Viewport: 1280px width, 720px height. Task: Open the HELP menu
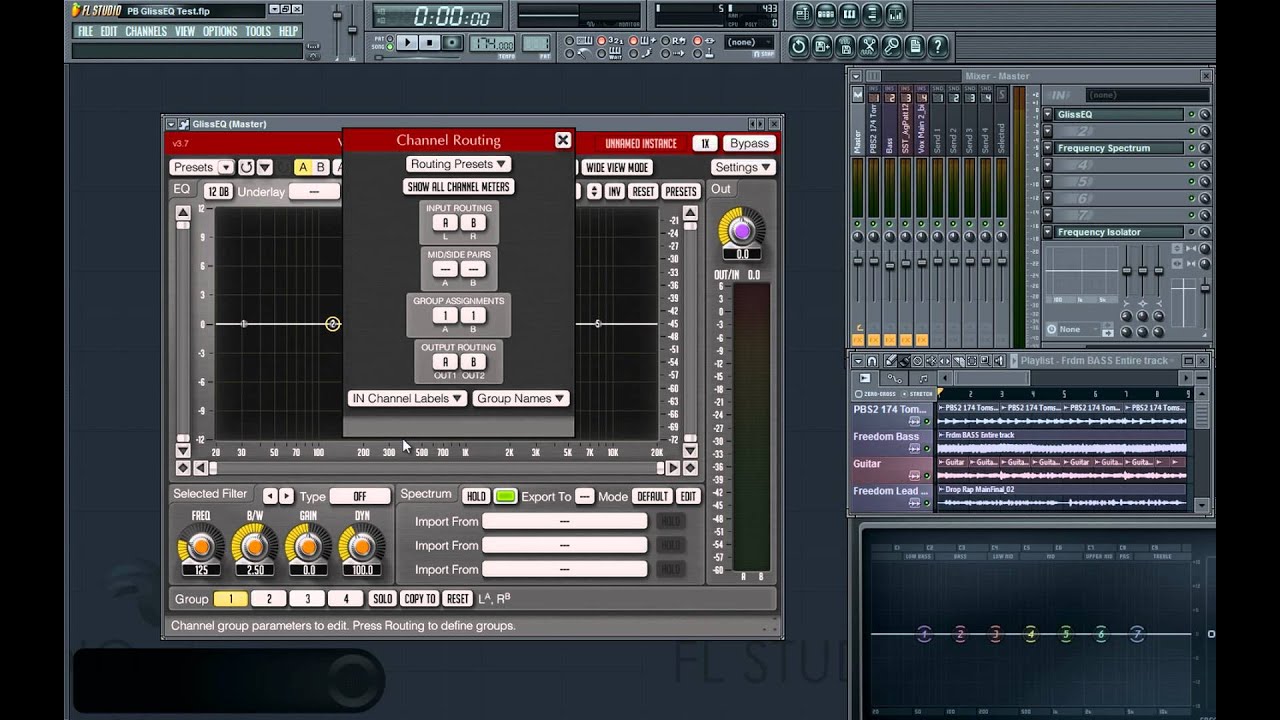tap(288, 31)
